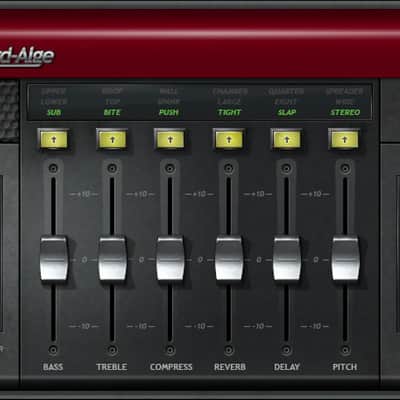Click the Reverb fader cap
Screen dimensions: 400x400
point(229,259)
